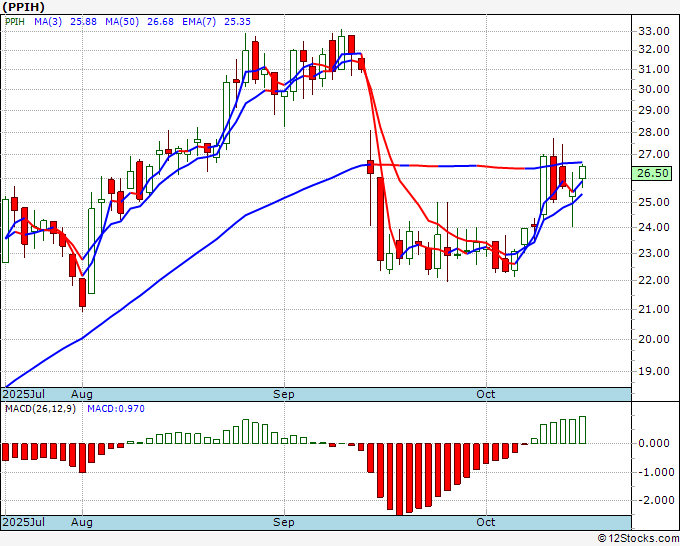The height and width of the screenshot is (546, 680).
Task: Click the MA(50) value 26.68
Action: [160, 21]
